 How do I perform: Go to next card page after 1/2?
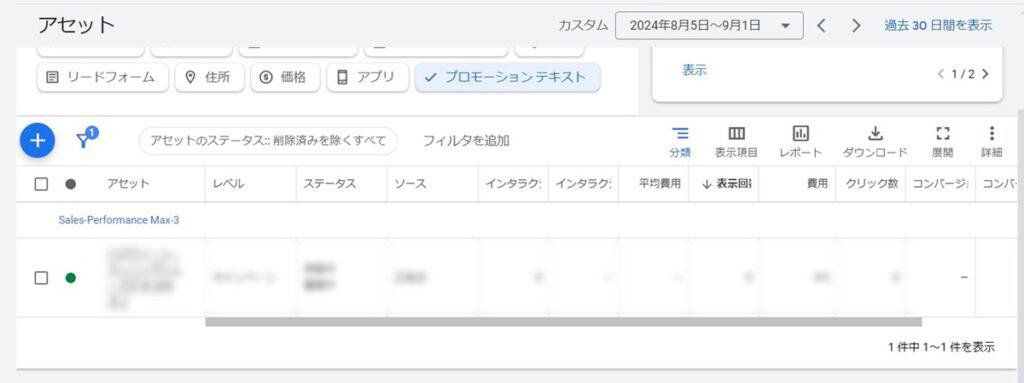pyautogui.click(x=985, y=74)
